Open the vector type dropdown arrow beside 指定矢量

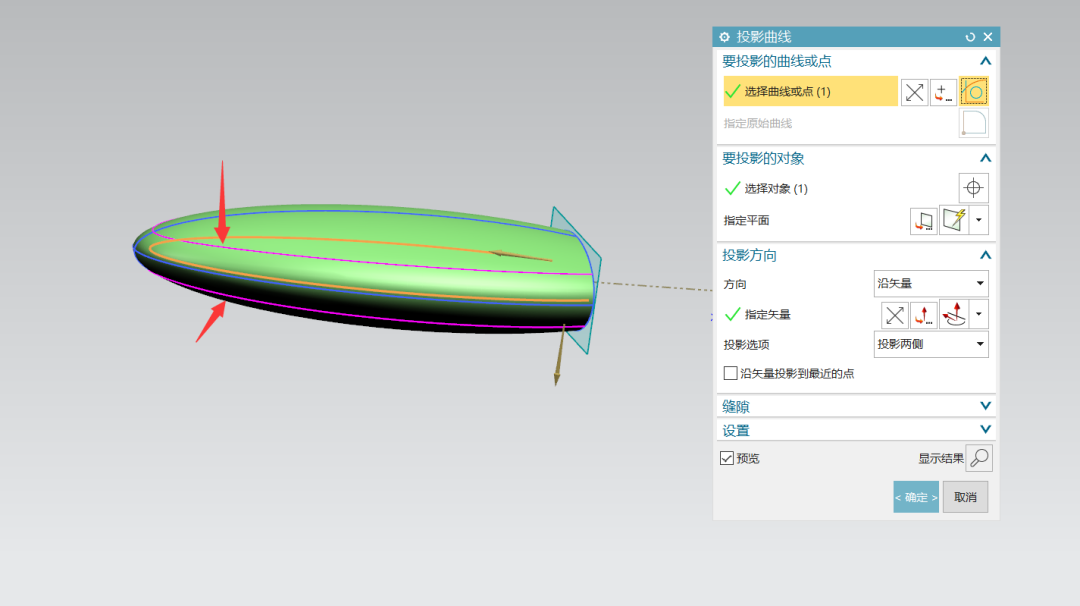click(x=979, y=315)
